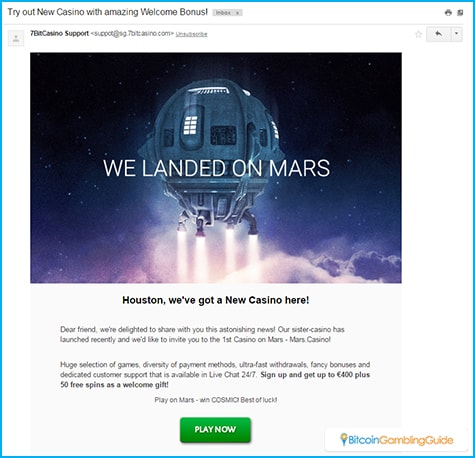
Task: Click the WE LANDED ON MARS headline
Action: click(217, 168)
